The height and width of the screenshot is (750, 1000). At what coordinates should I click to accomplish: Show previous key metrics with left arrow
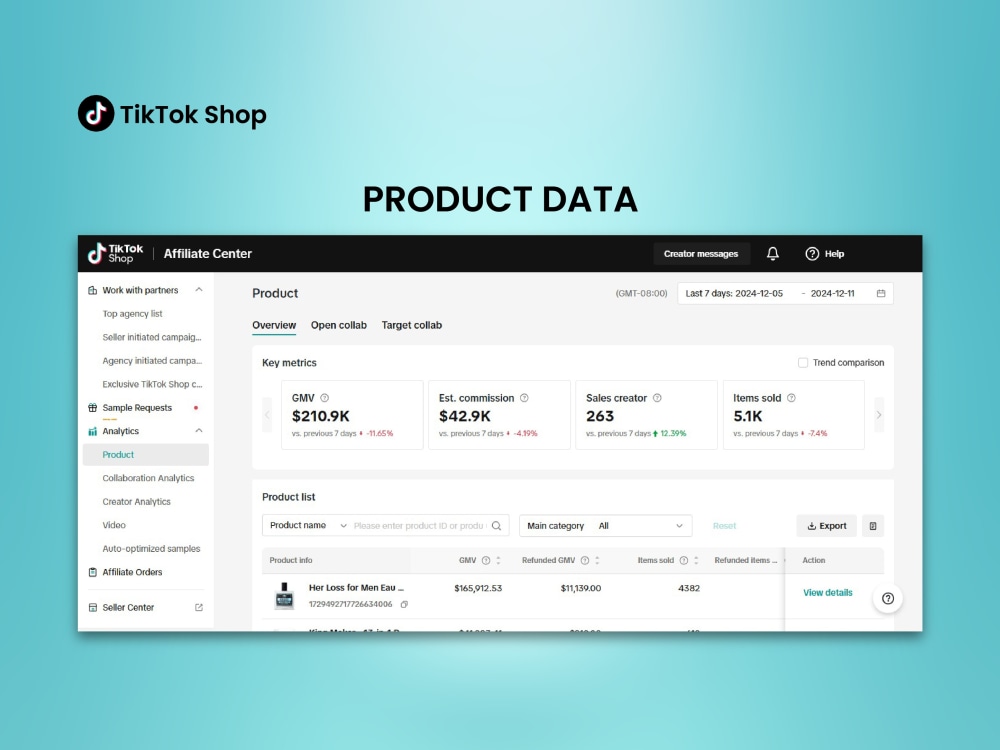click(x=267, y=415)
